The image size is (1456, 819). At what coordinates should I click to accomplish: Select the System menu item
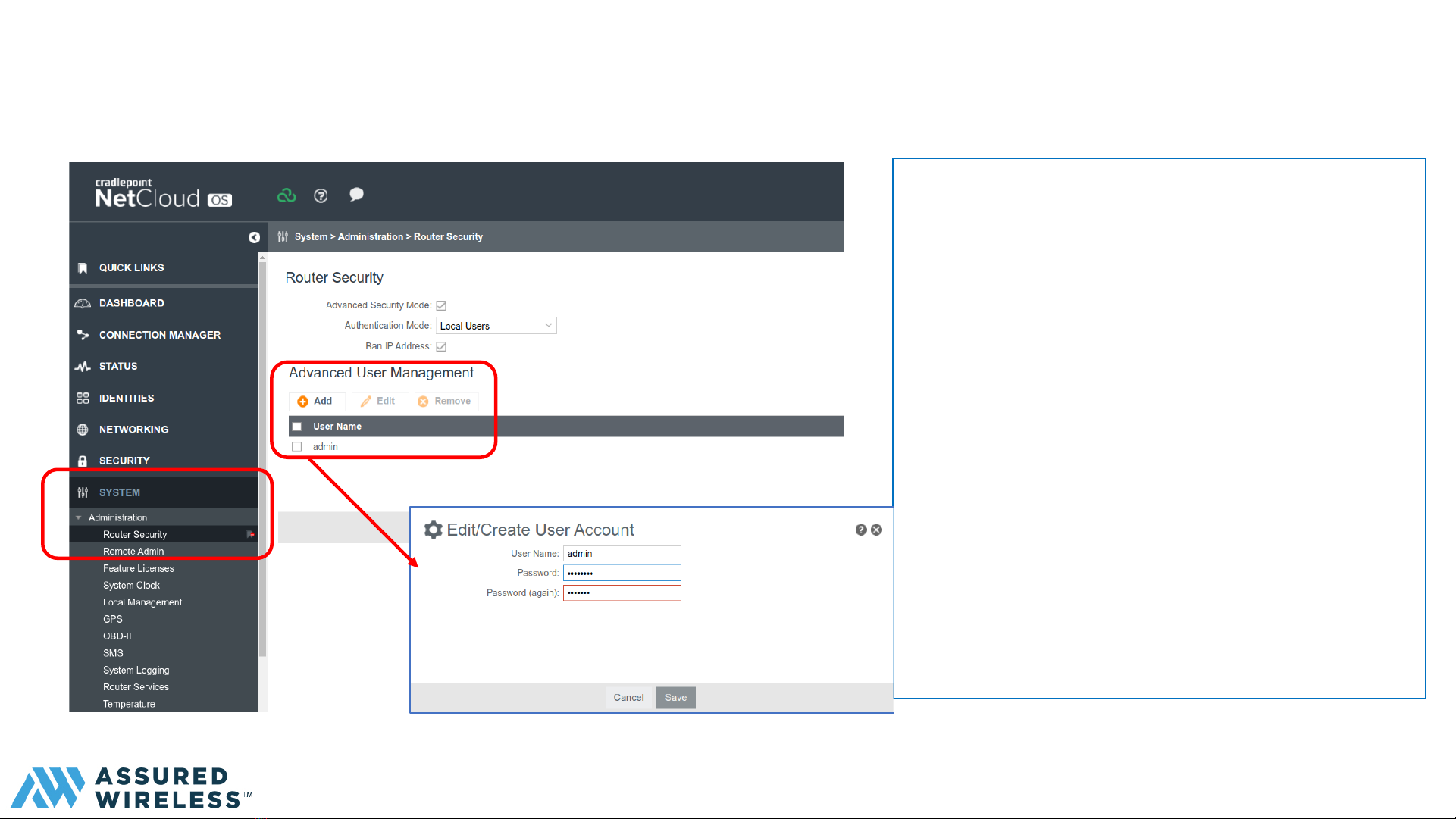tap(120, 492)
